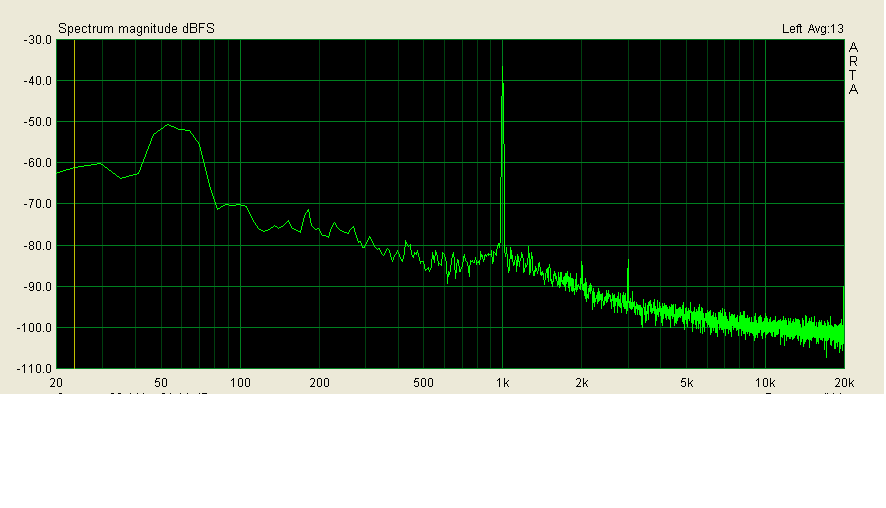Click the 20k x-axis label
The image size is (886, 508).
[844, 383]
